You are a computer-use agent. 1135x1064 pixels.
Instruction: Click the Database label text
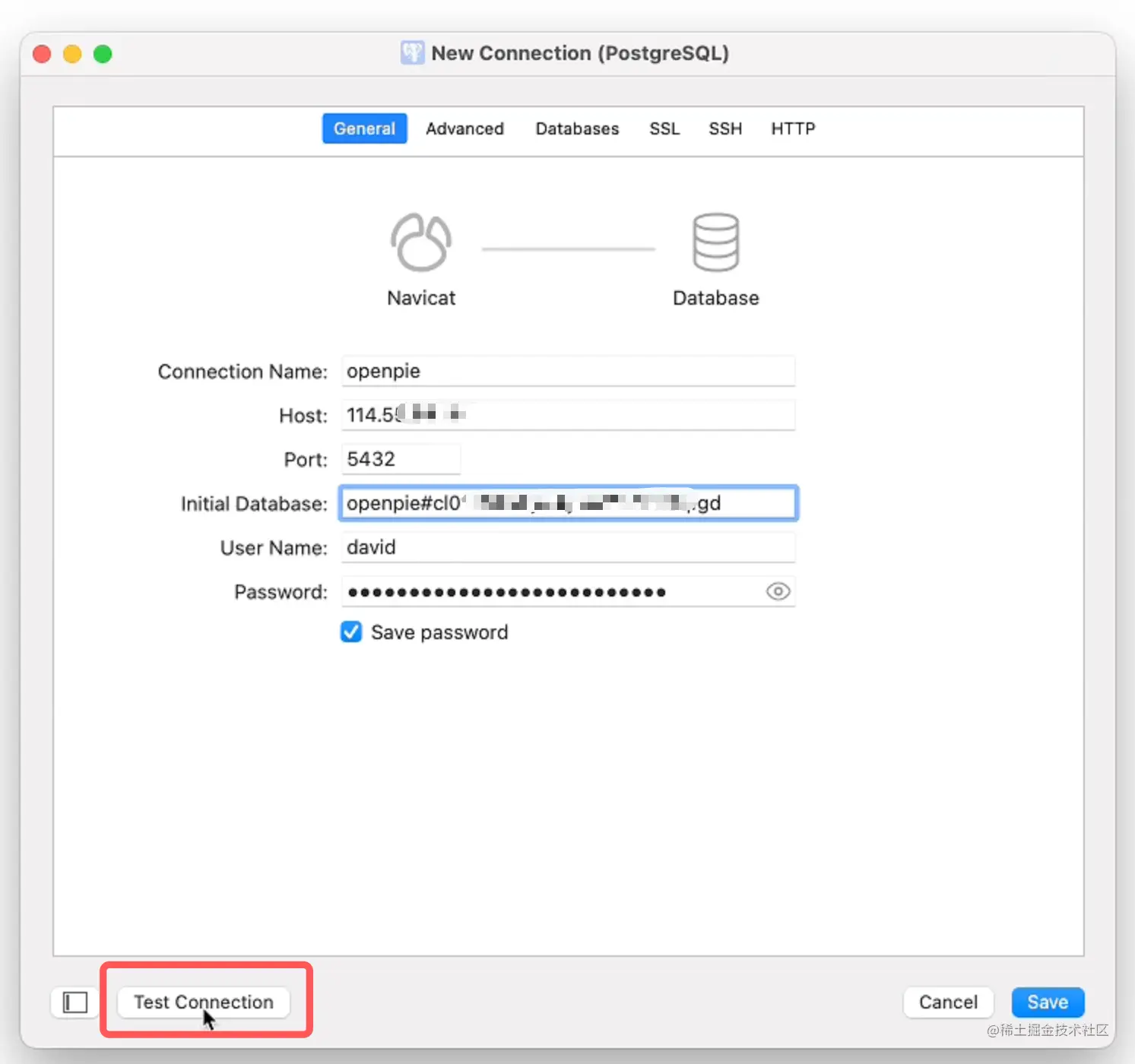715,298
